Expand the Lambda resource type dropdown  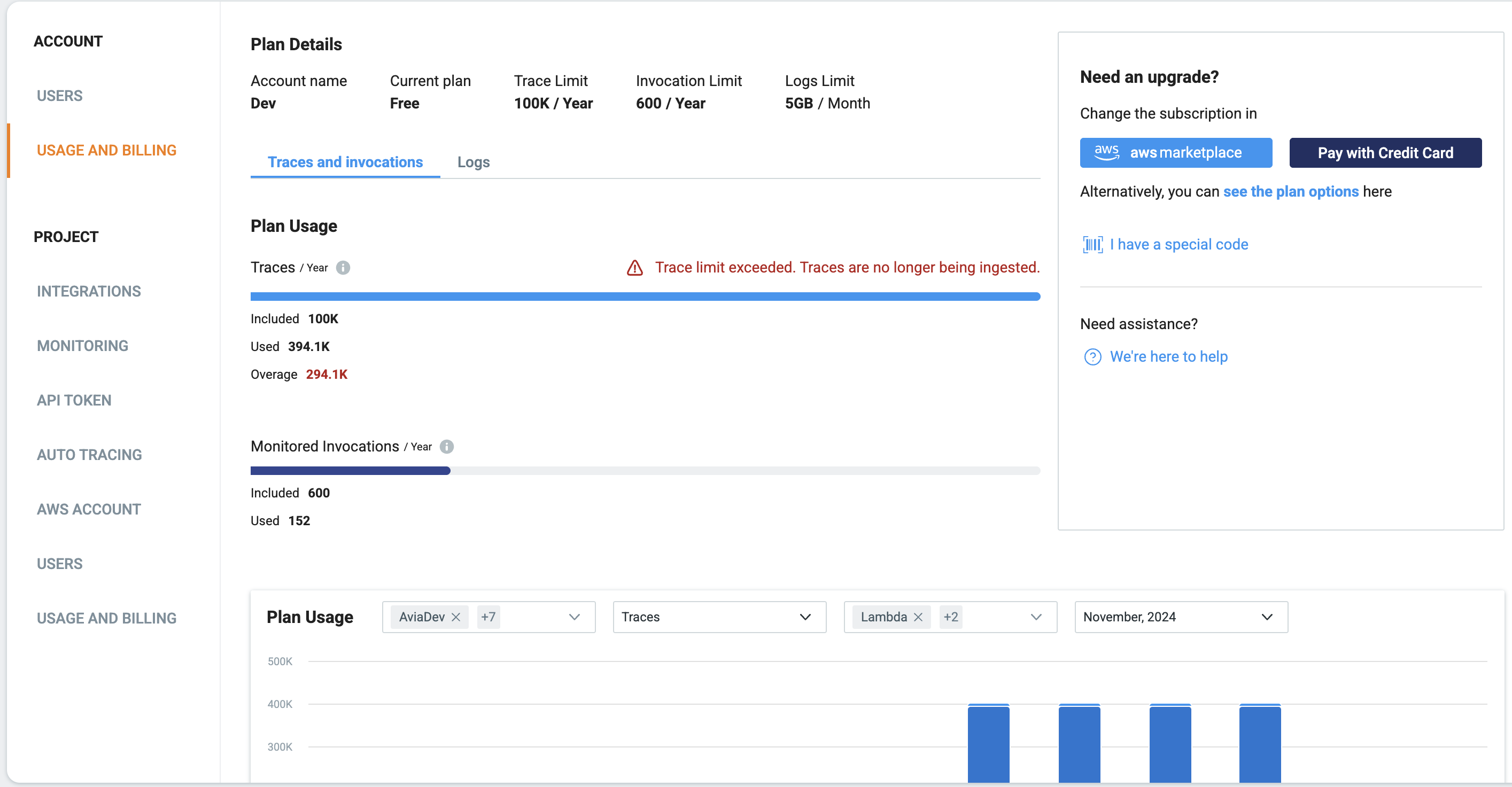click(1035, 617)
